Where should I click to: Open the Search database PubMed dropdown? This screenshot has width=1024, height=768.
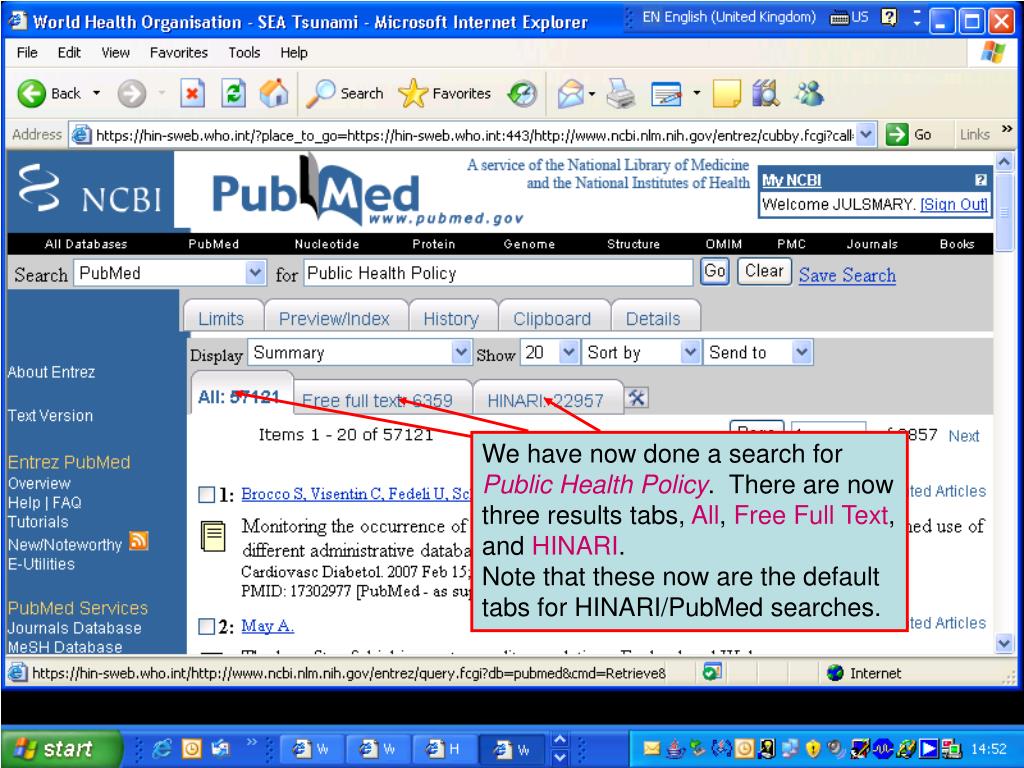tap(255, 273)
